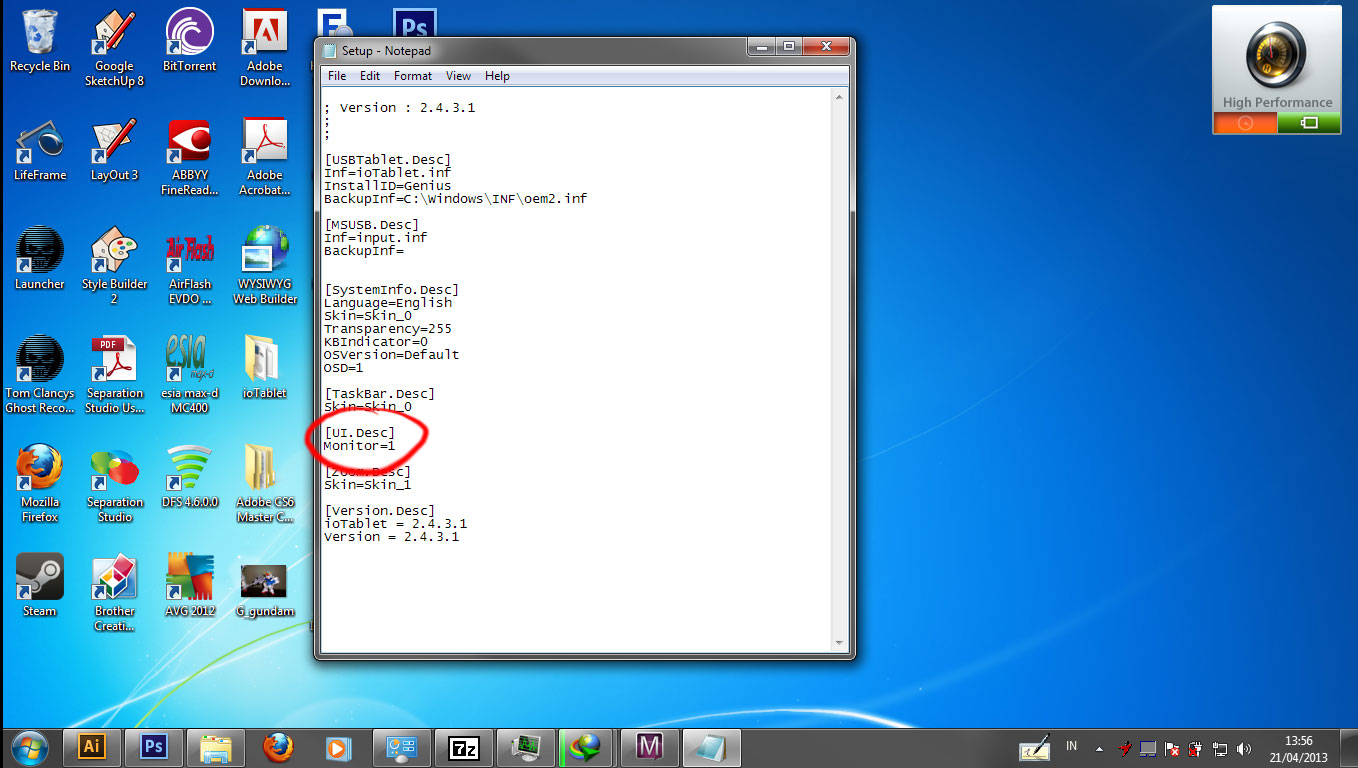Launch Mozilla Firefox from the desktop
Screen dimensions: 1358x768
[x=40, y=484]
